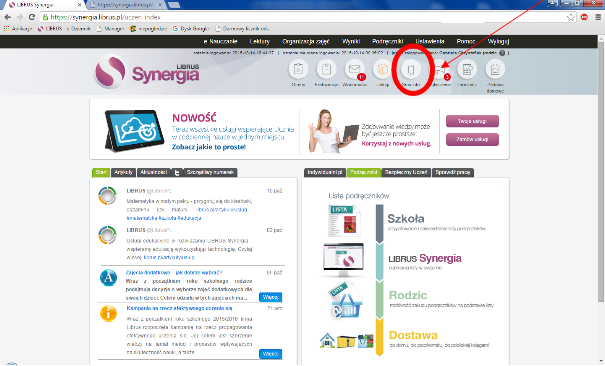Image resolution: width=605 pixels, height=366 pixels.
Task: Open the LIBRUS e-Dziennik bookmark
Action: click(64, 29)
